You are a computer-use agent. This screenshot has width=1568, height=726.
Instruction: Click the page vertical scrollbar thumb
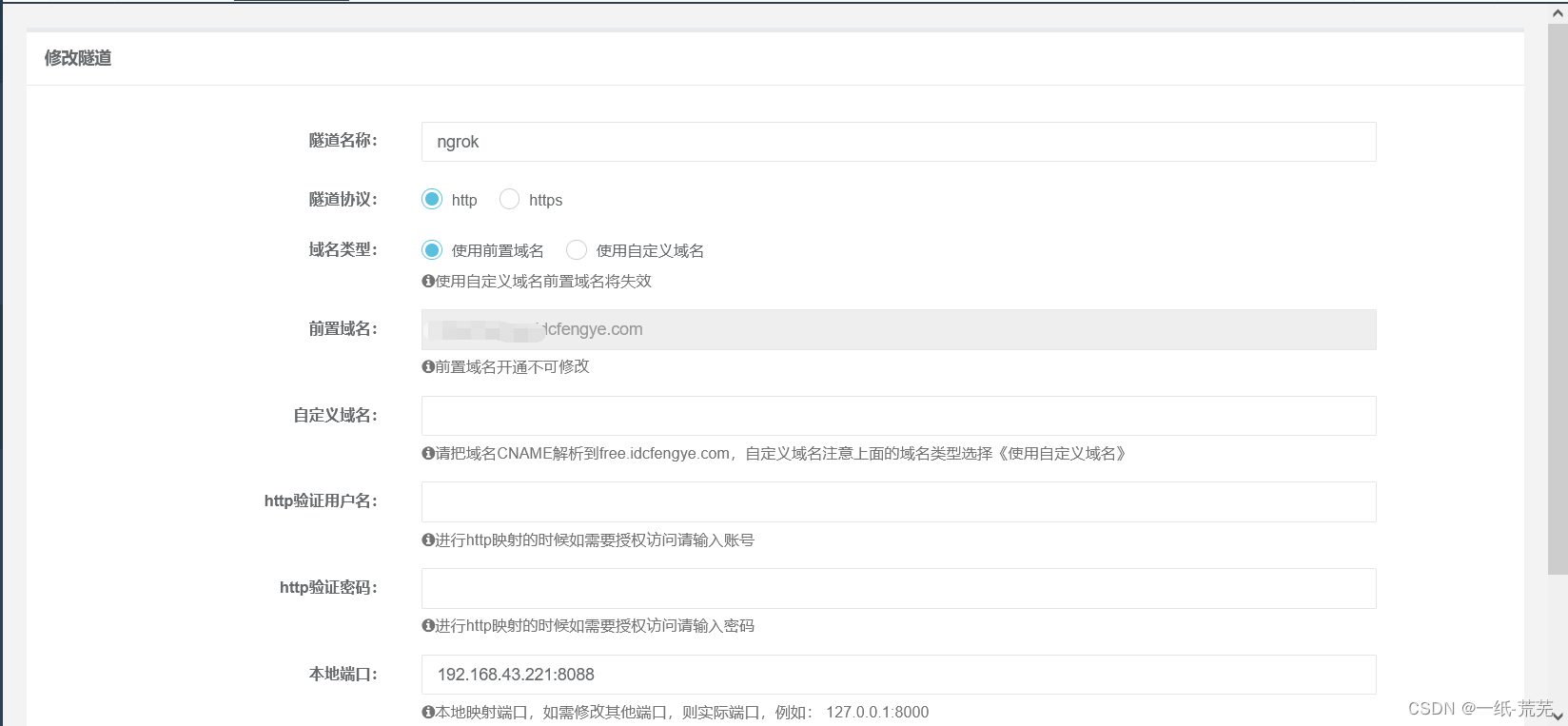coord(1558,300)
